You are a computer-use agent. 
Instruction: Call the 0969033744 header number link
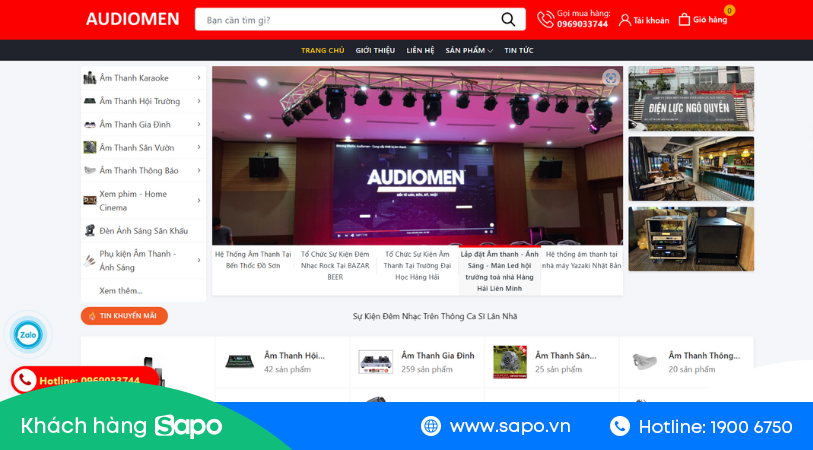[x=582, y=24]
